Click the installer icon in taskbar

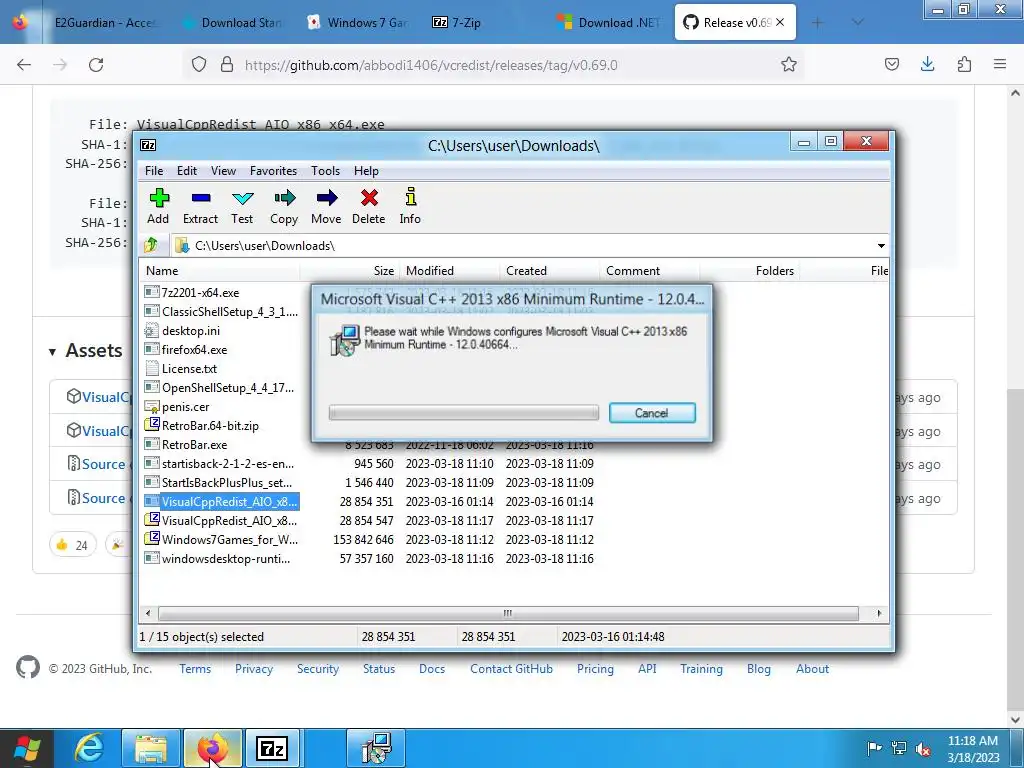click(x=376, y=748)
